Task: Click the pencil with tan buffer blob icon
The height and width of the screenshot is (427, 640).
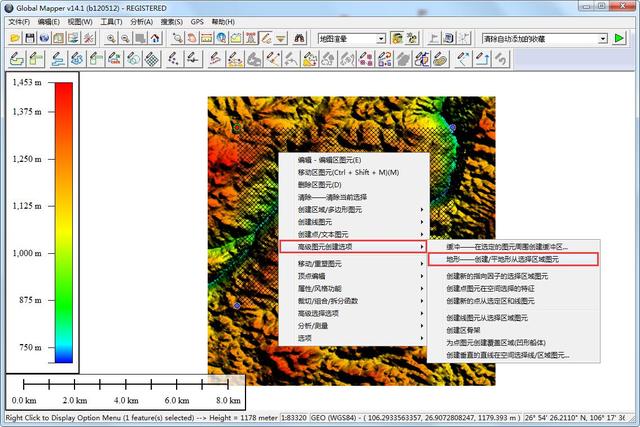Action: [x=440, y=59]
